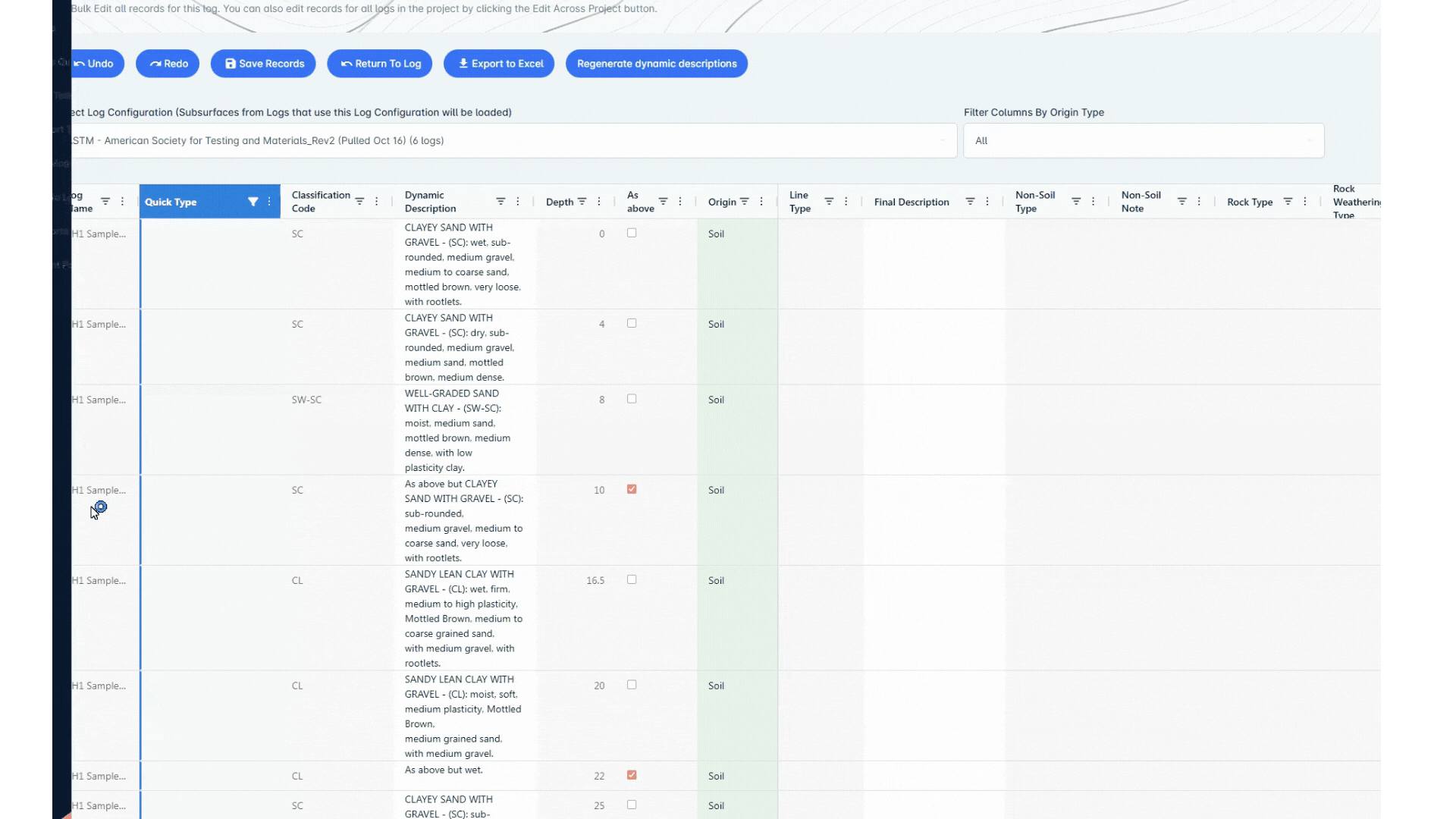This screenshot has height=819, width=1456.
Task: Open the Dynamic Description column filter icon
Action: click(500, 201)
